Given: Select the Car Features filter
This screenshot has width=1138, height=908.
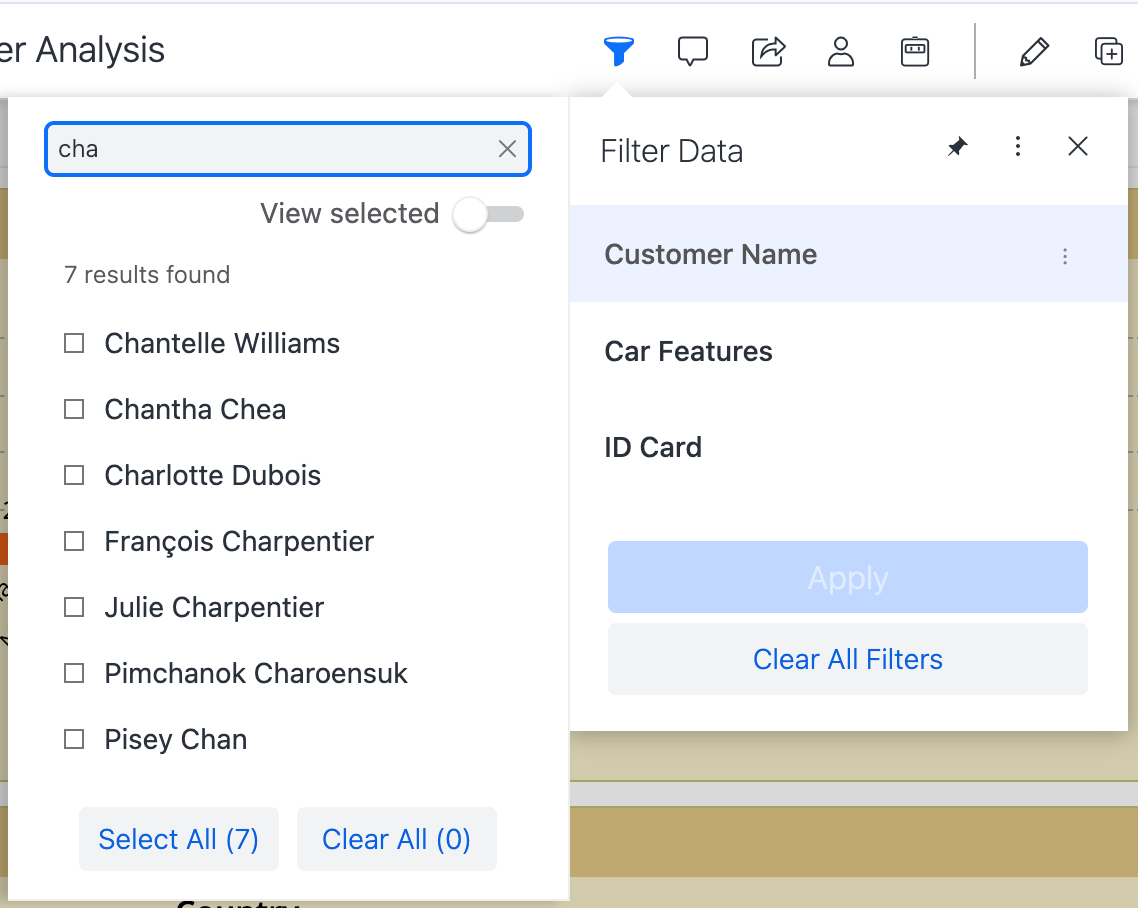Looking at the screenshot, I should pos(688,352).
